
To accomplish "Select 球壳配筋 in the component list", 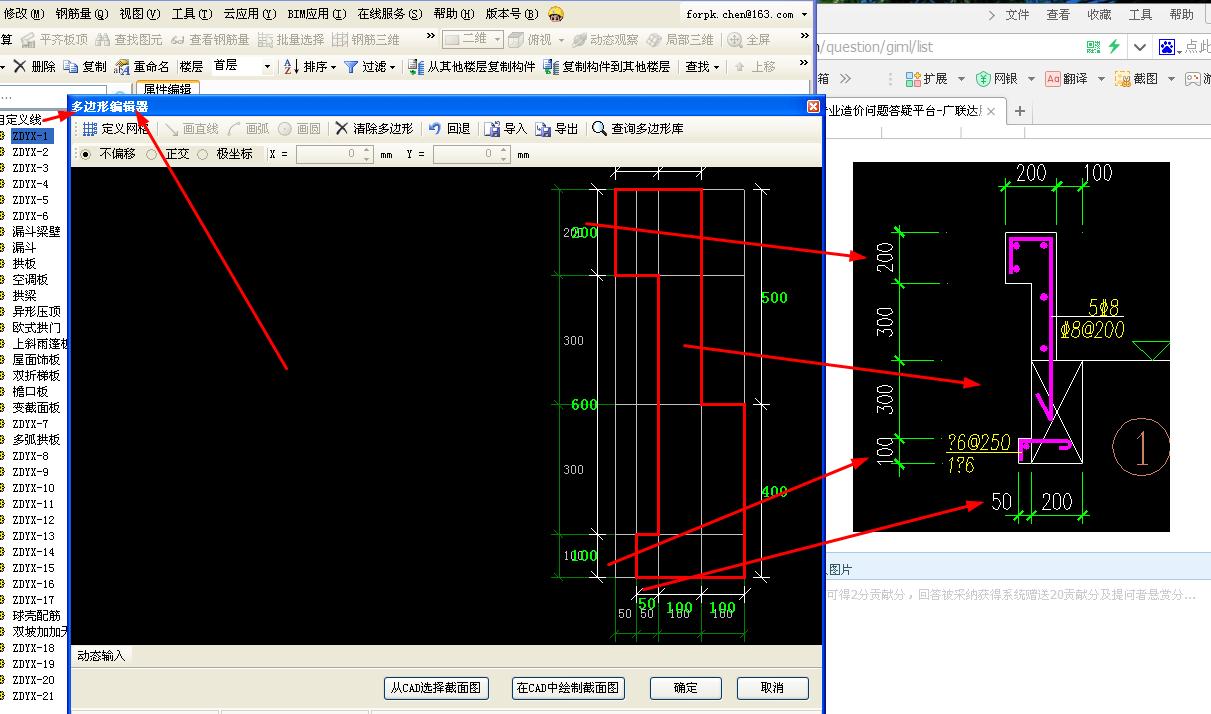I will coord(36,616).
